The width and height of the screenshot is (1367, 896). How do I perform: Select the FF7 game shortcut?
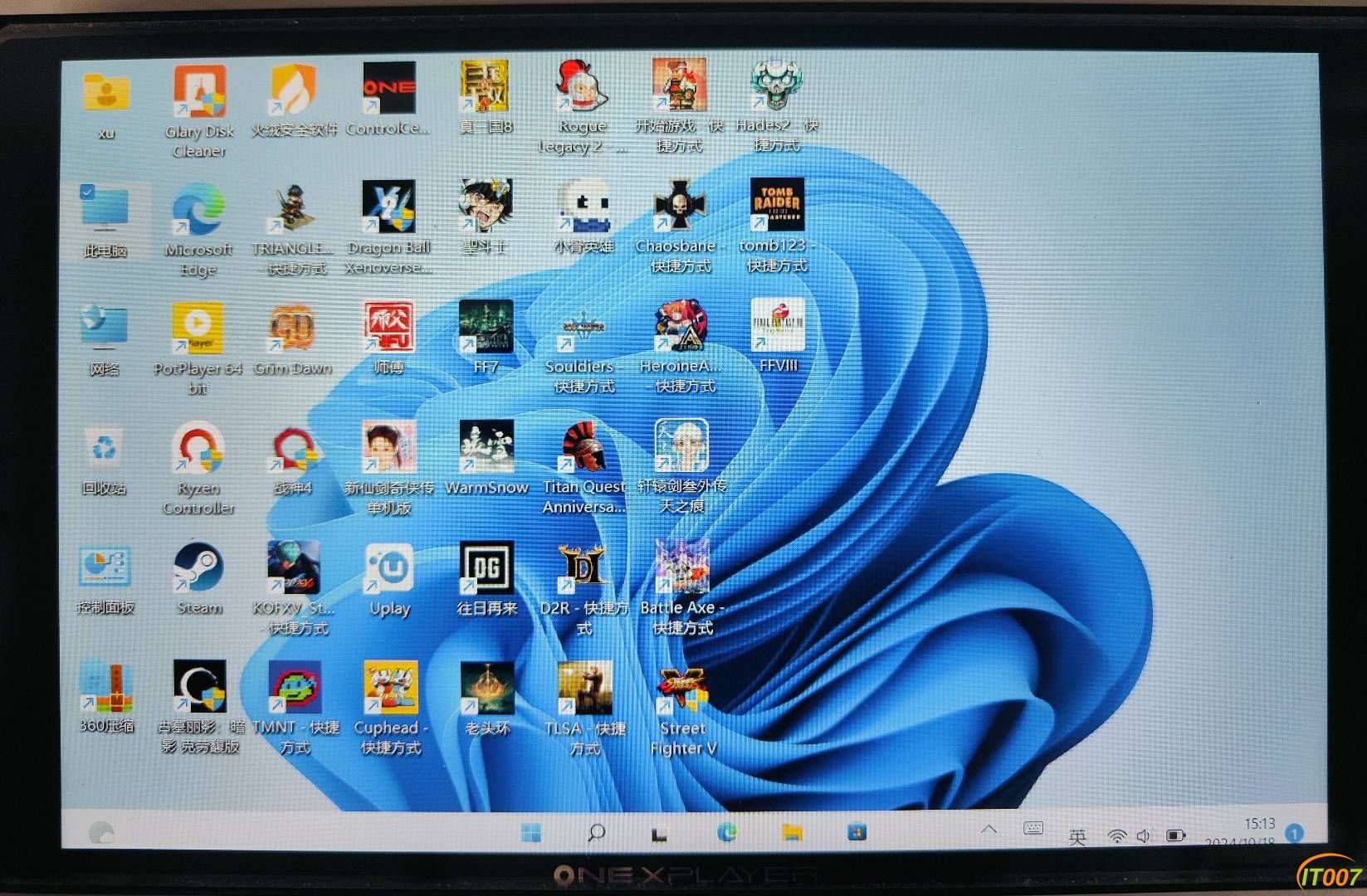click(486, 326)
